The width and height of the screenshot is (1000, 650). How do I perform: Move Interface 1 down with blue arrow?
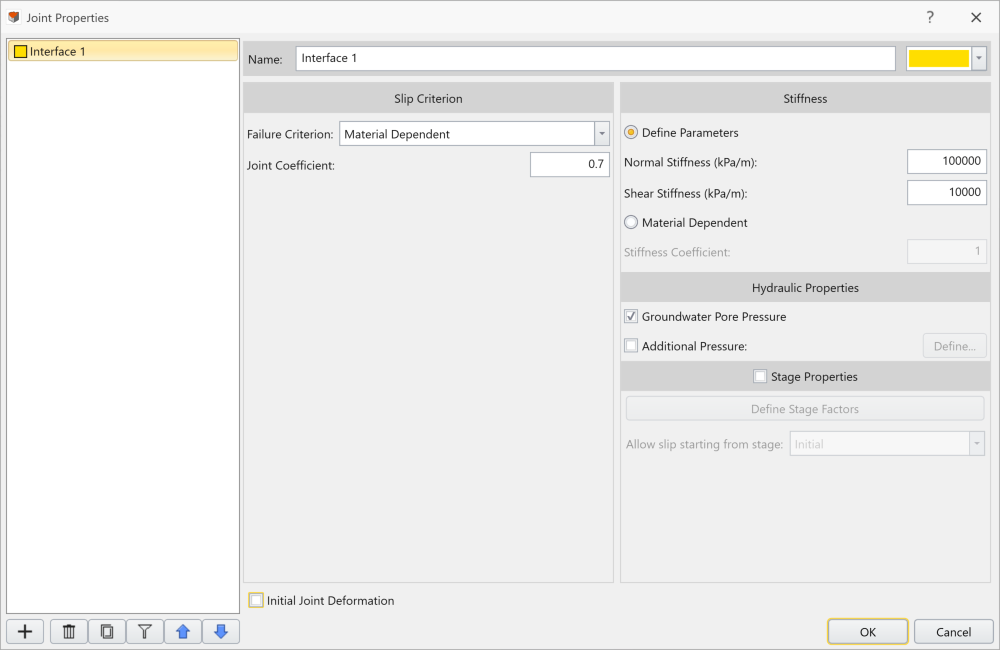coord(221,632)
